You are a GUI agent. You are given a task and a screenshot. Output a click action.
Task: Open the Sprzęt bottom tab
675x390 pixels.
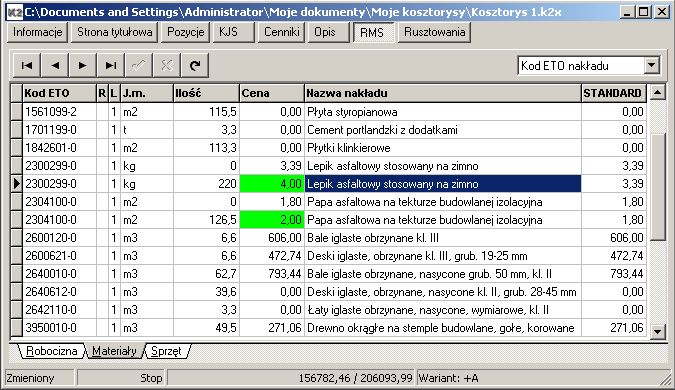click(x=166, y=351)
